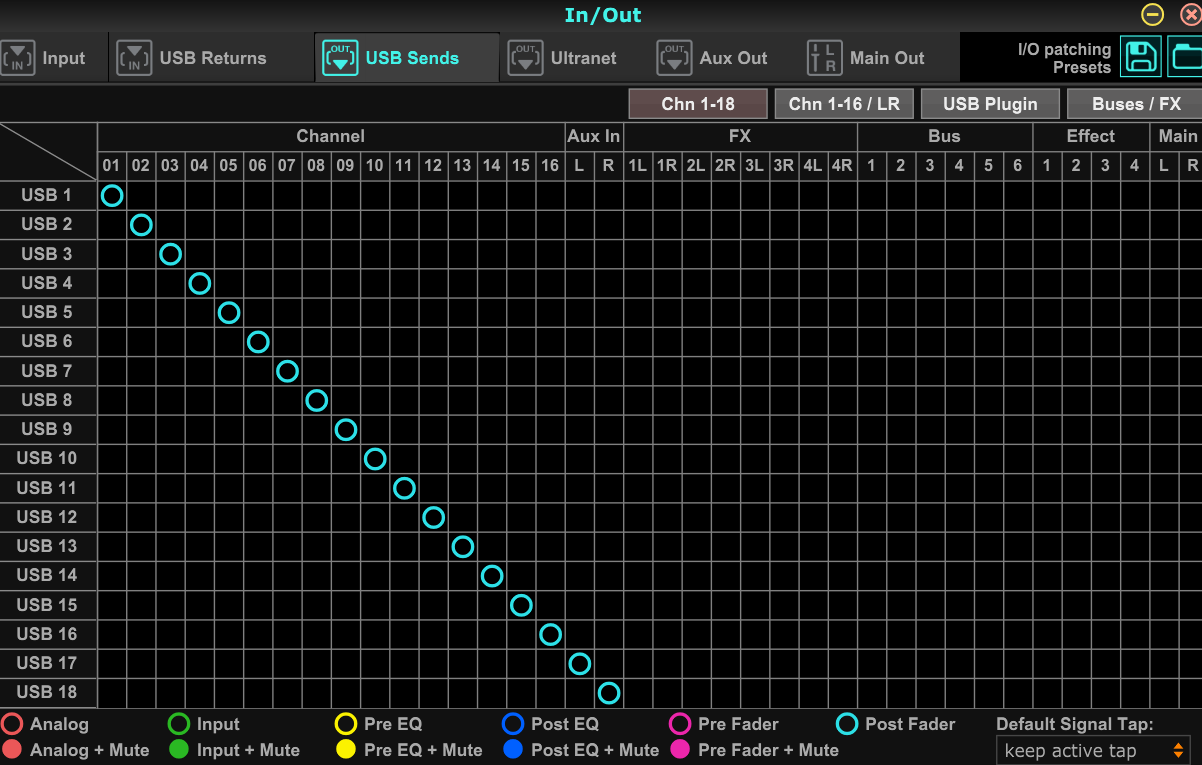Toggle USB 9 patch on channel 09
The image size is (1202, 765).
tap(345, 429)
